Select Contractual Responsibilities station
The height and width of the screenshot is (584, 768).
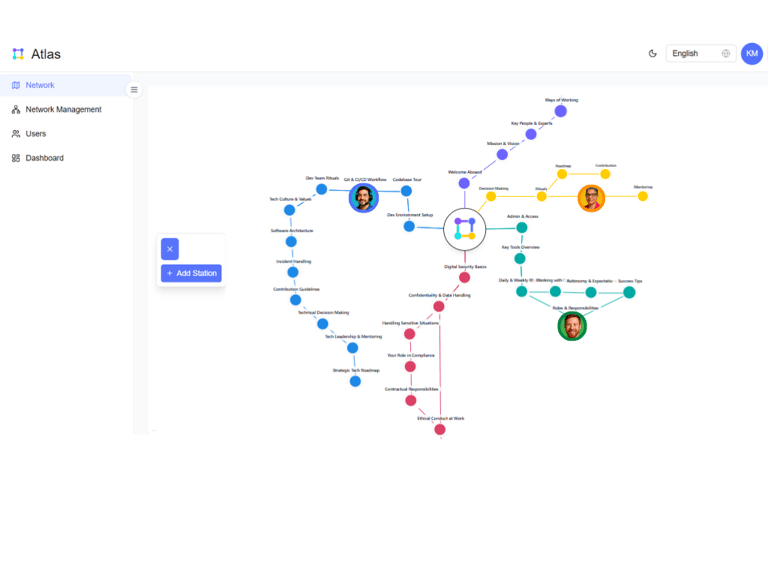click(410, 400)
